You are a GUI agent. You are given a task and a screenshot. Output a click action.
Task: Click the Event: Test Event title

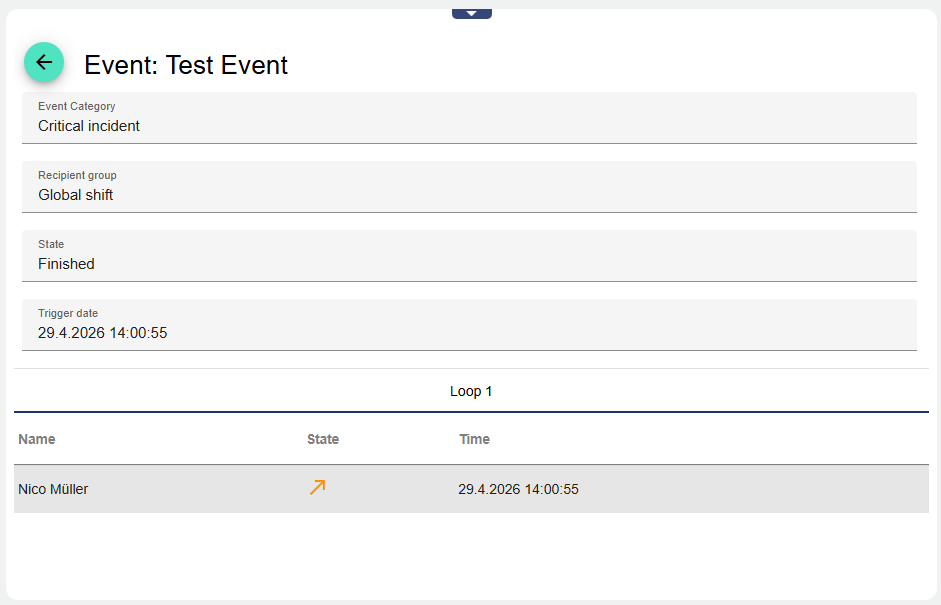click(186, 65)
